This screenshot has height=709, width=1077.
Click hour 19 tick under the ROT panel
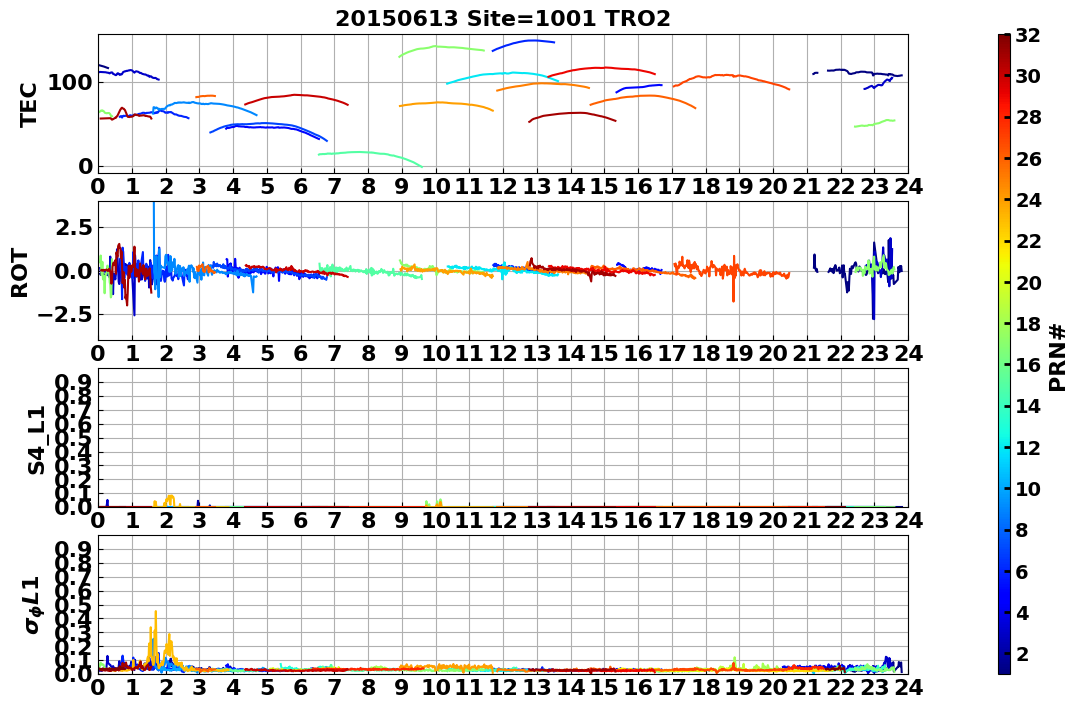(739, 354)
